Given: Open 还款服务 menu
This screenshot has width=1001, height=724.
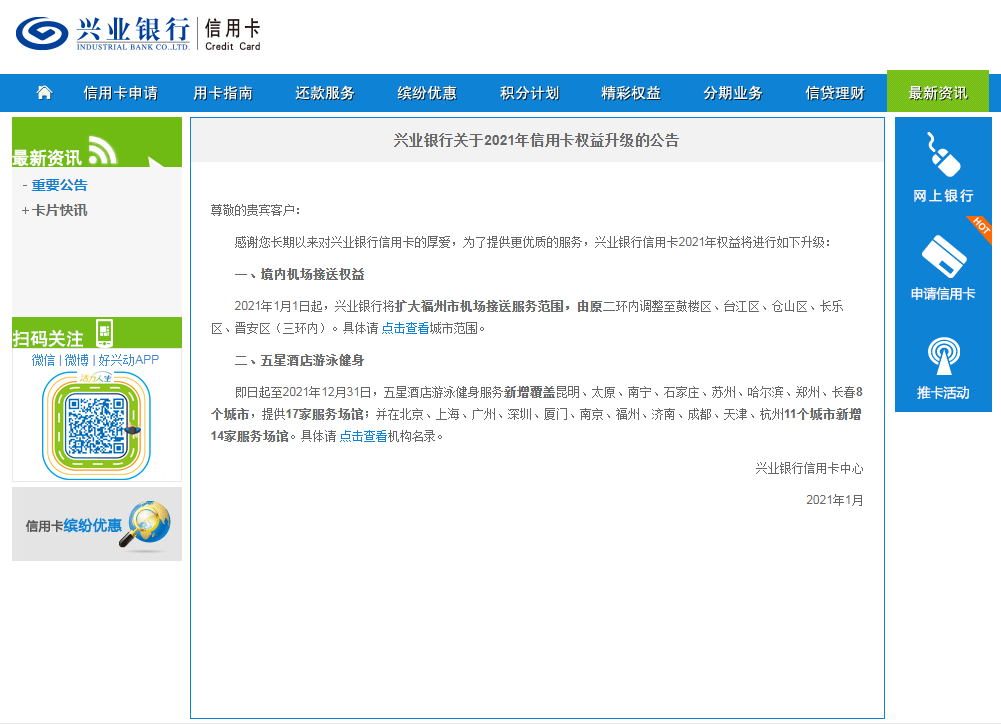Looking at the screenshot, I should [325, 93].
